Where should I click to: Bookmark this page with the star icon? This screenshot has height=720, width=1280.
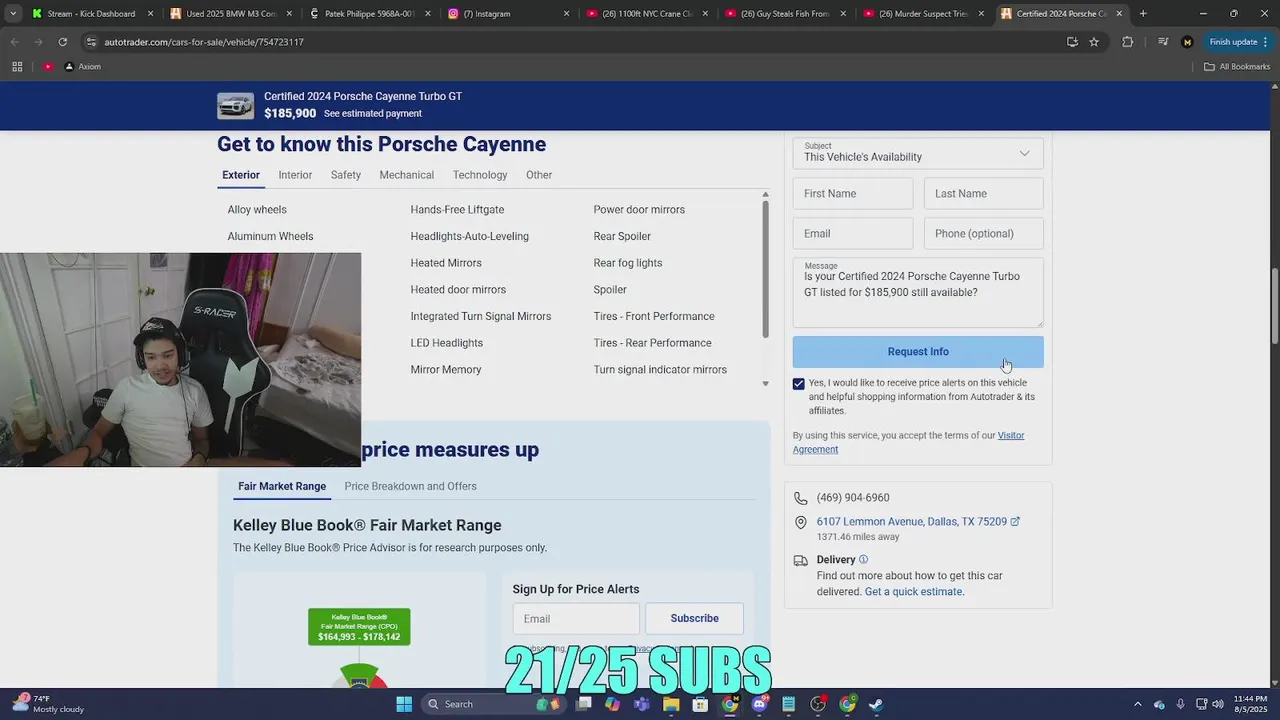coord(1094,42)
